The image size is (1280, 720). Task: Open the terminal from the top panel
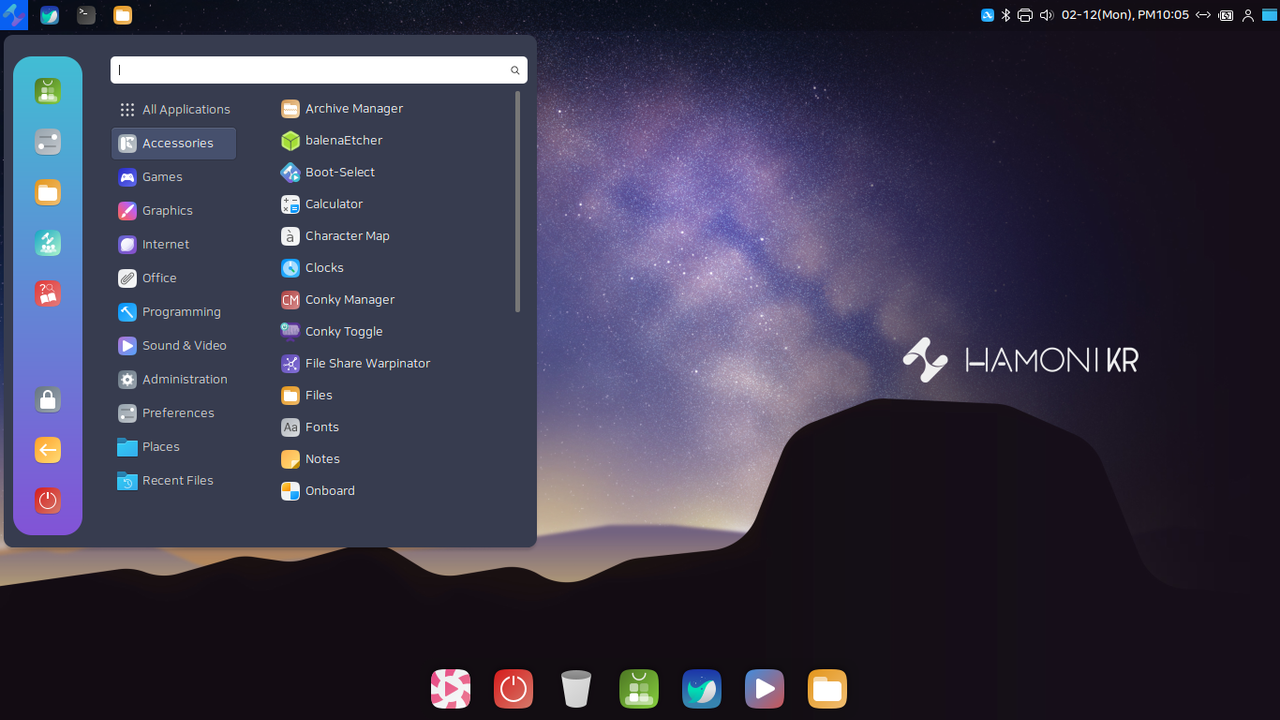tap(86, 15)
